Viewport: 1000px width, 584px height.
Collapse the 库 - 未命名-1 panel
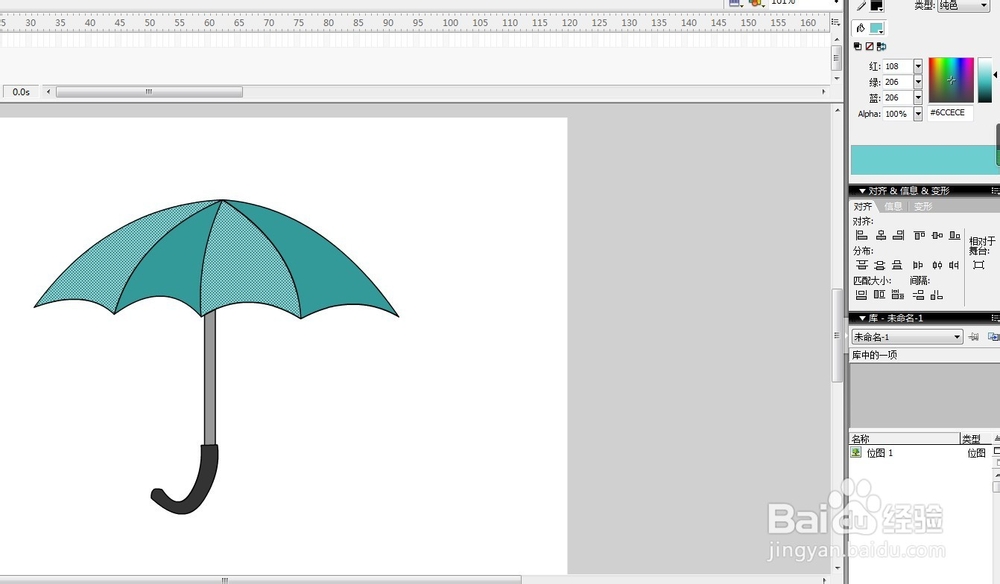[862, 318]
